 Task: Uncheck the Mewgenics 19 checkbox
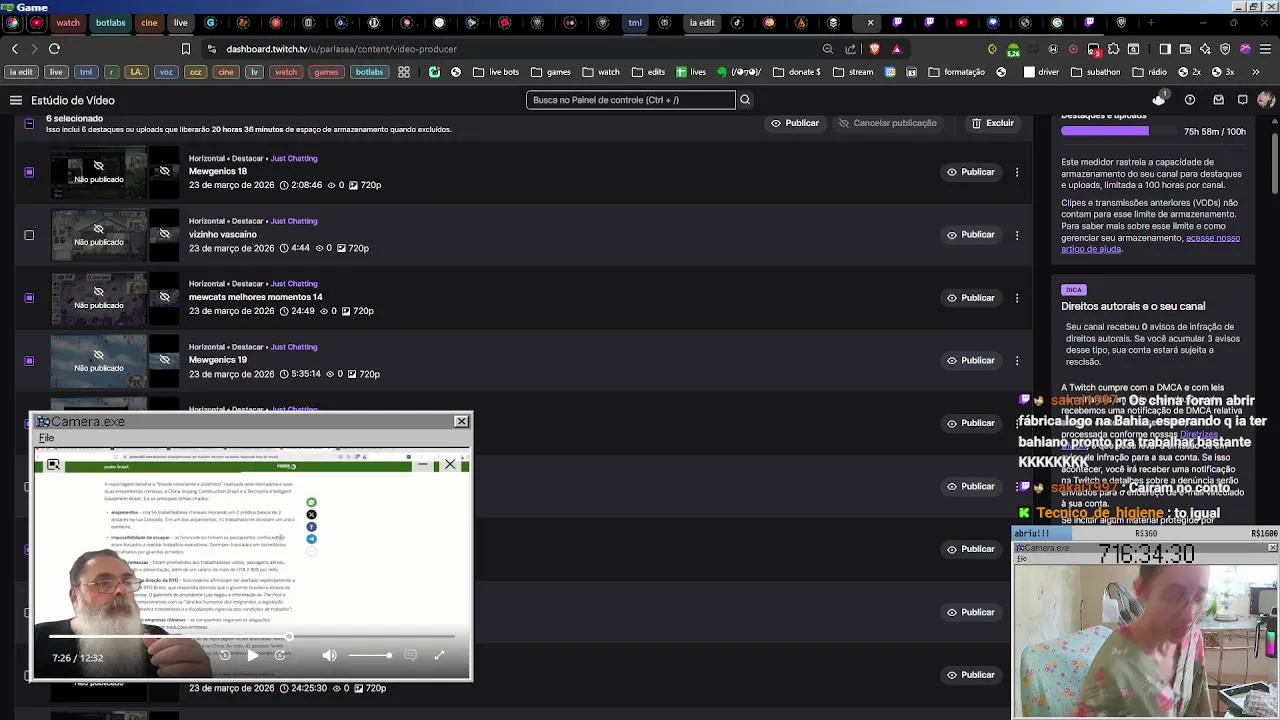(29, 360)
